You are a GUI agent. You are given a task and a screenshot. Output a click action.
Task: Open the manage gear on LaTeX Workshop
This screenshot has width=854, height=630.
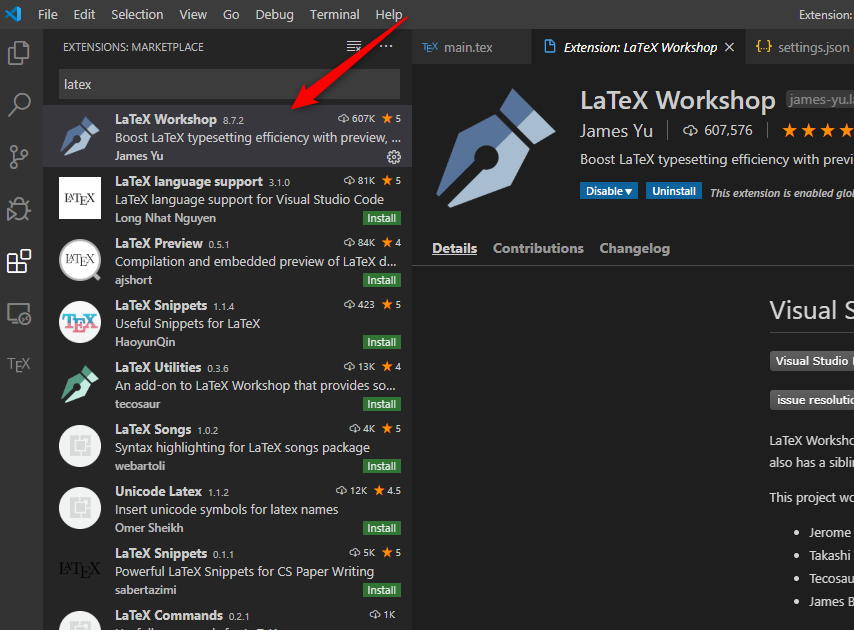click(393, 156)
